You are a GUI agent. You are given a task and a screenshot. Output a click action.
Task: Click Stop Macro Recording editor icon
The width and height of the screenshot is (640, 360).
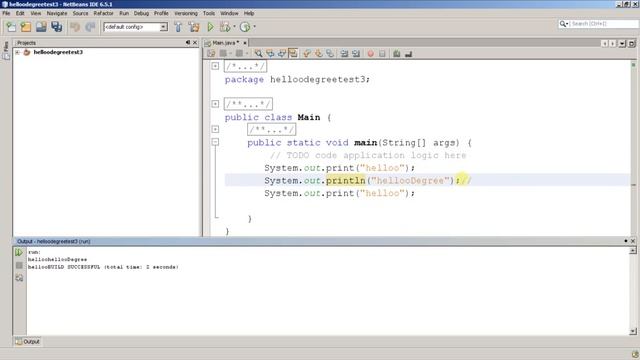[x=382, y=53]
